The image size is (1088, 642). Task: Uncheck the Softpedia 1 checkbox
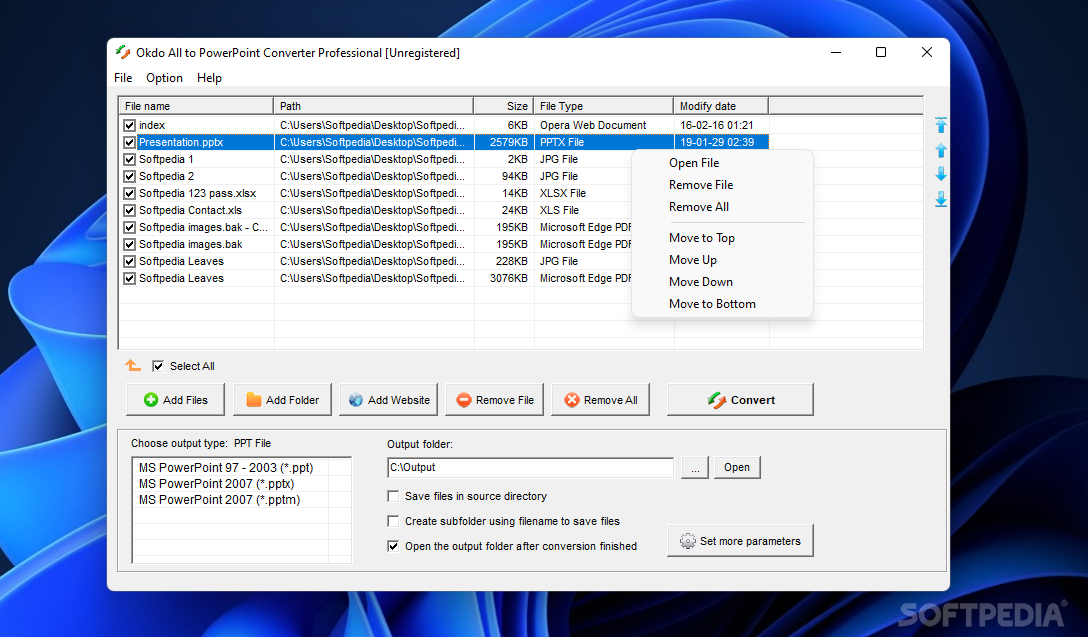(x=129, y=160)
